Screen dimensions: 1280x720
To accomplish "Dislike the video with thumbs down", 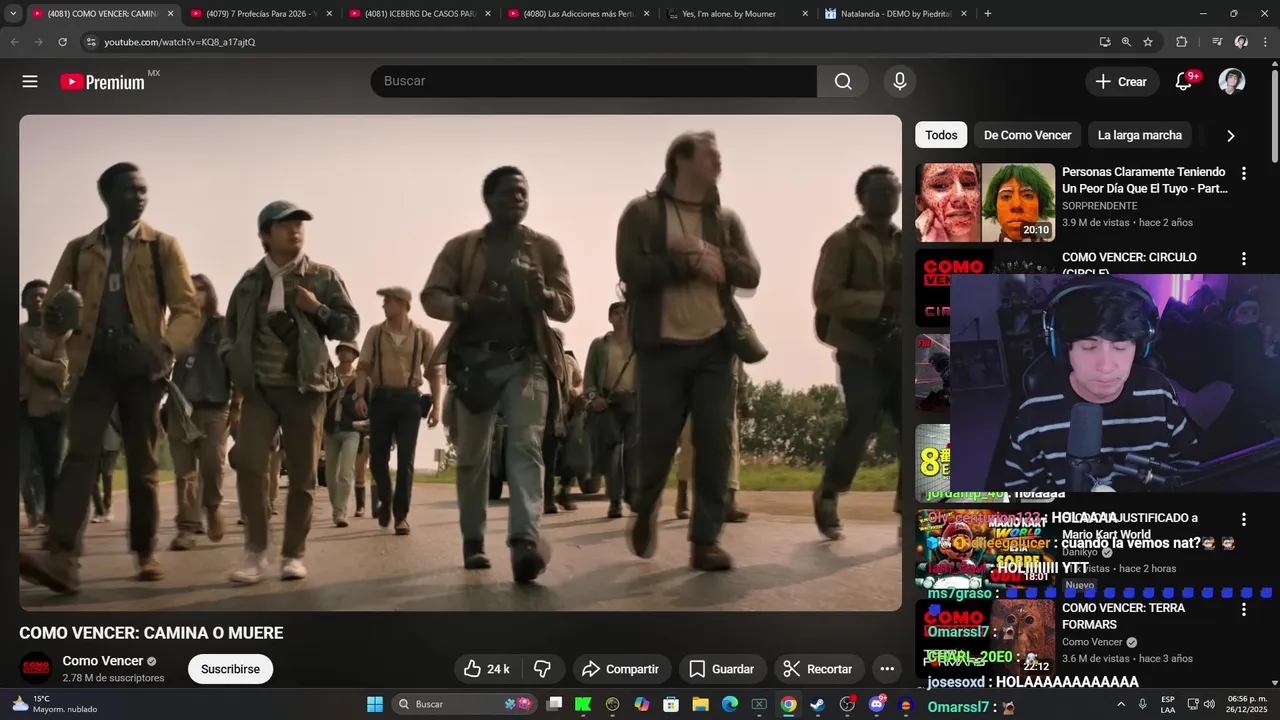I will 542,669.
